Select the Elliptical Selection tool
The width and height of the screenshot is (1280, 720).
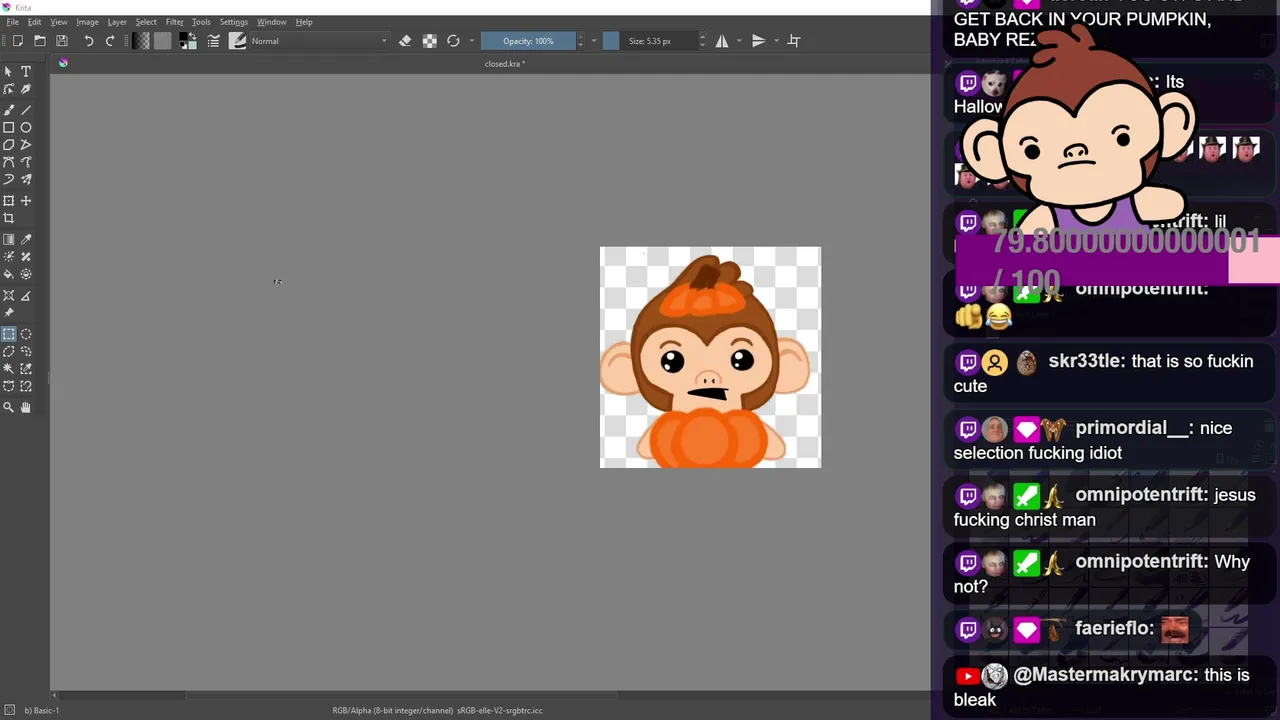[x=26, y=334]
